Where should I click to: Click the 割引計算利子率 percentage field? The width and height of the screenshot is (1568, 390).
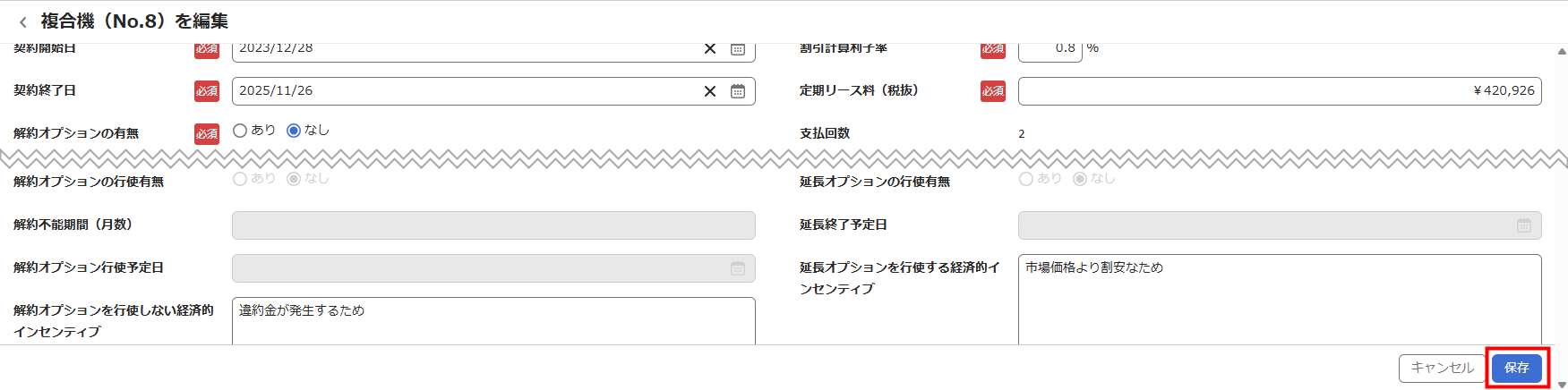coord(1050,50)
